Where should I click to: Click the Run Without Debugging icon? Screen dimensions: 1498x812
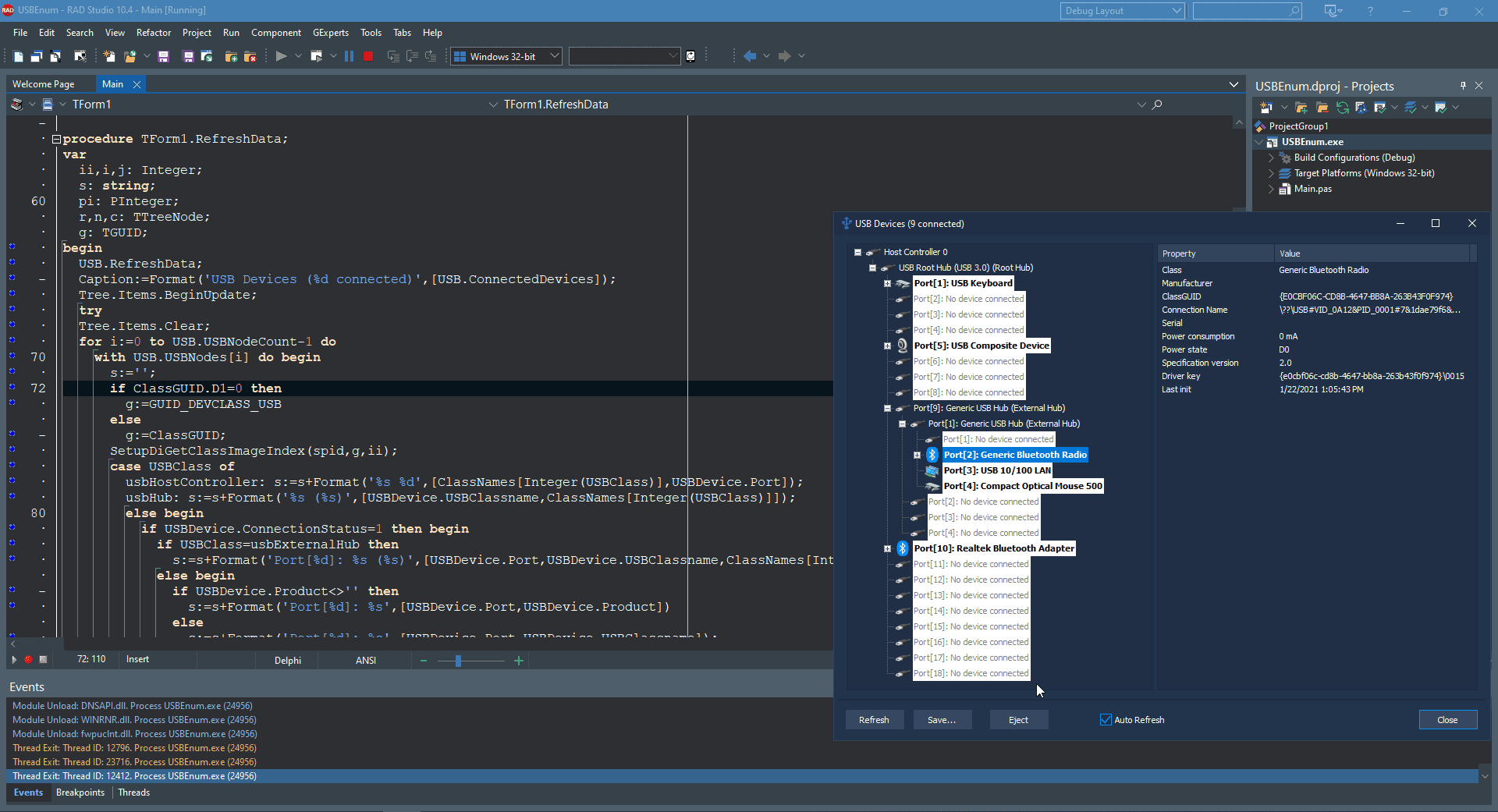(316, 56)
